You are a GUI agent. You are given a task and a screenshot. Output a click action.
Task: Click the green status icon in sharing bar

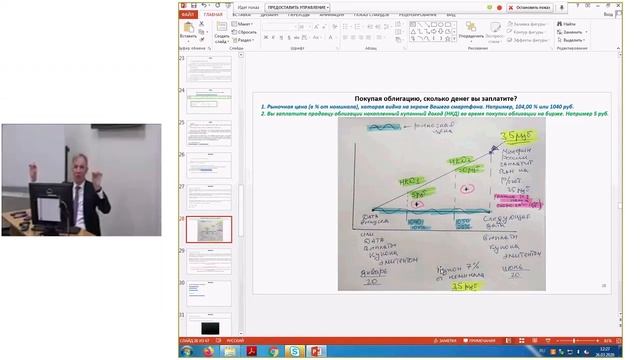click(x=490, y=7)
